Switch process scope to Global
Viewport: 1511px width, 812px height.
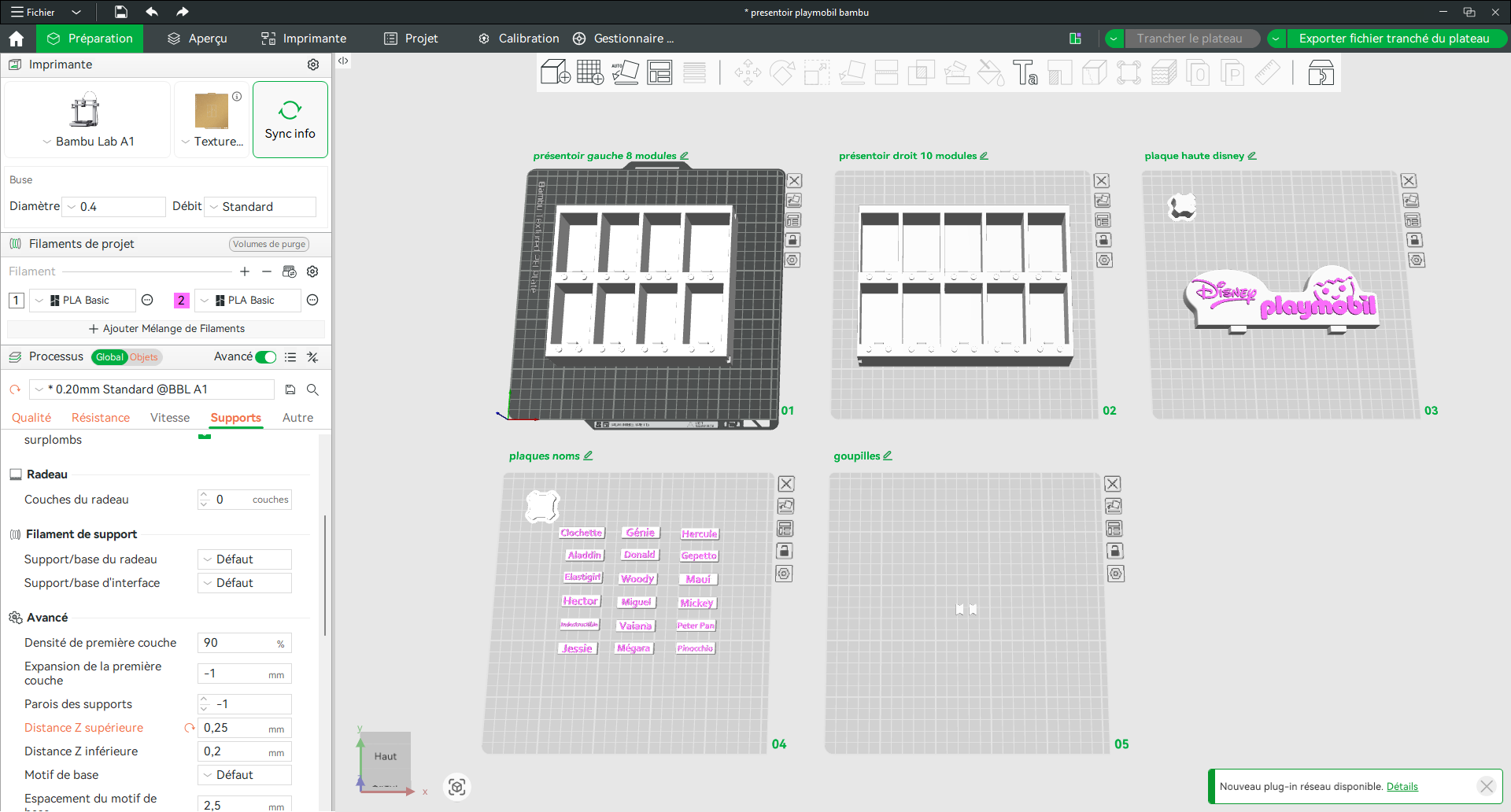coord(109,357)
